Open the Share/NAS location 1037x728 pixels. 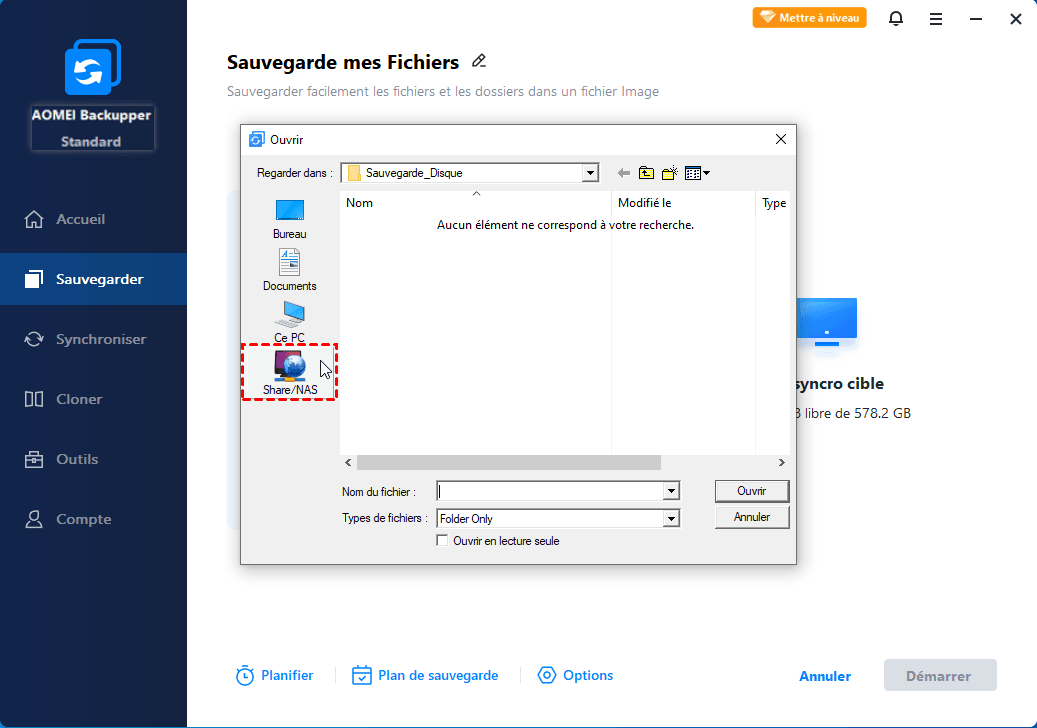click(290, 372)
